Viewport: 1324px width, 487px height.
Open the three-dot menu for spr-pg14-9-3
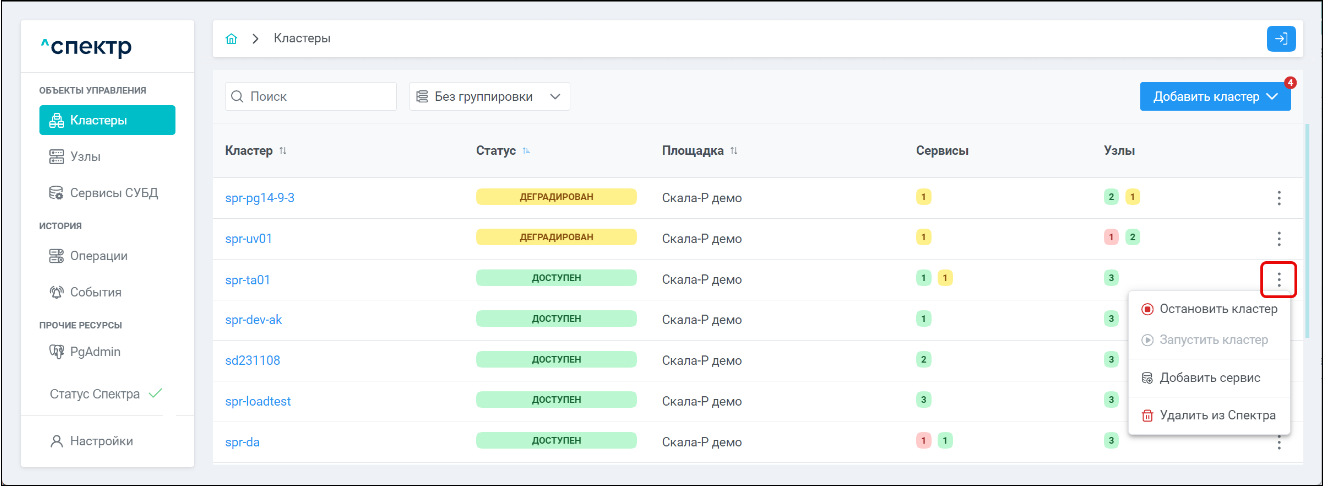pyautogui.click(x=1279, y=198)
